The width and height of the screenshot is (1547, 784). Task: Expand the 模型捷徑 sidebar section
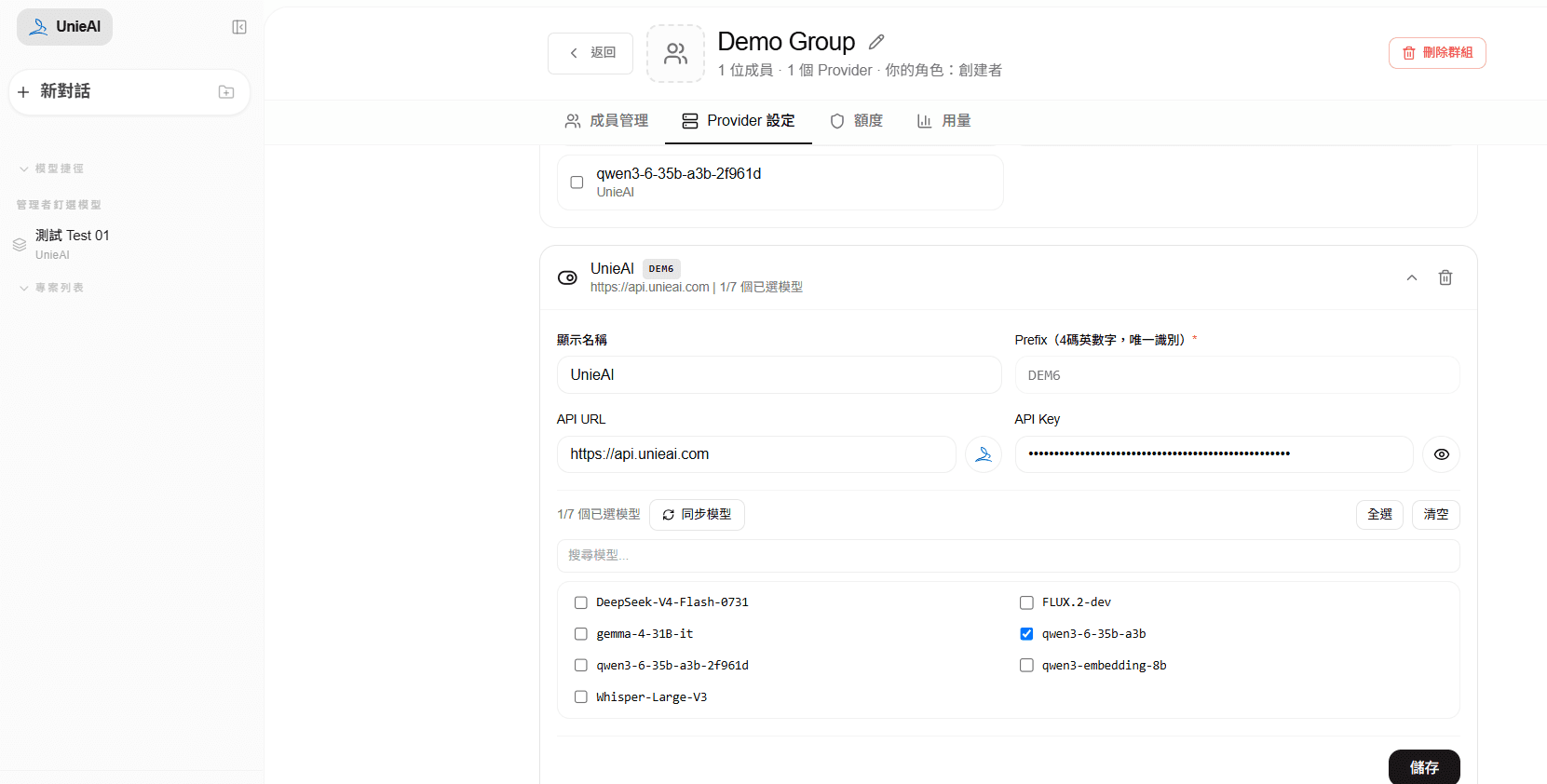coord(51,169)
